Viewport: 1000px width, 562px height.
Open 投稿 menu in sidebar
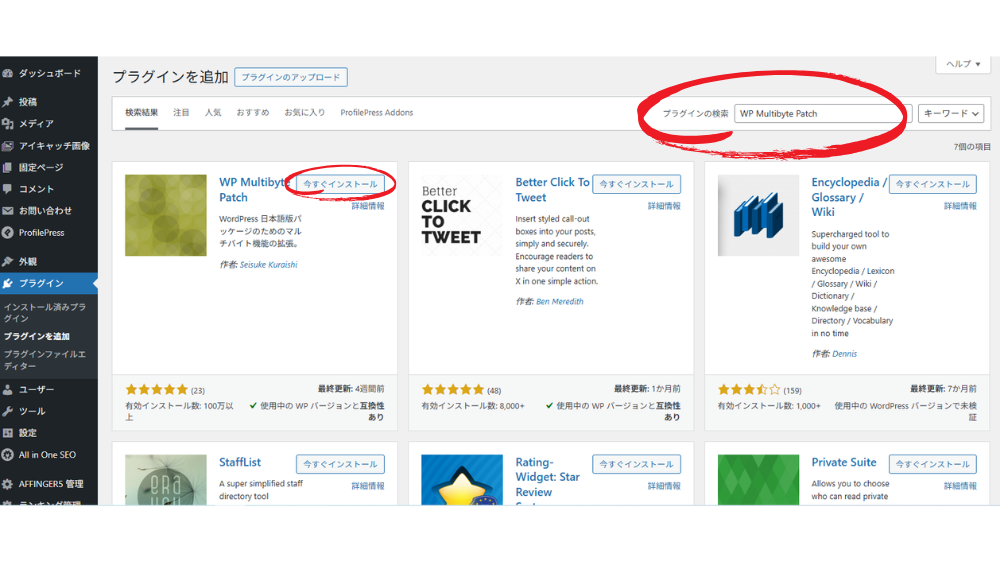[27, 102]
